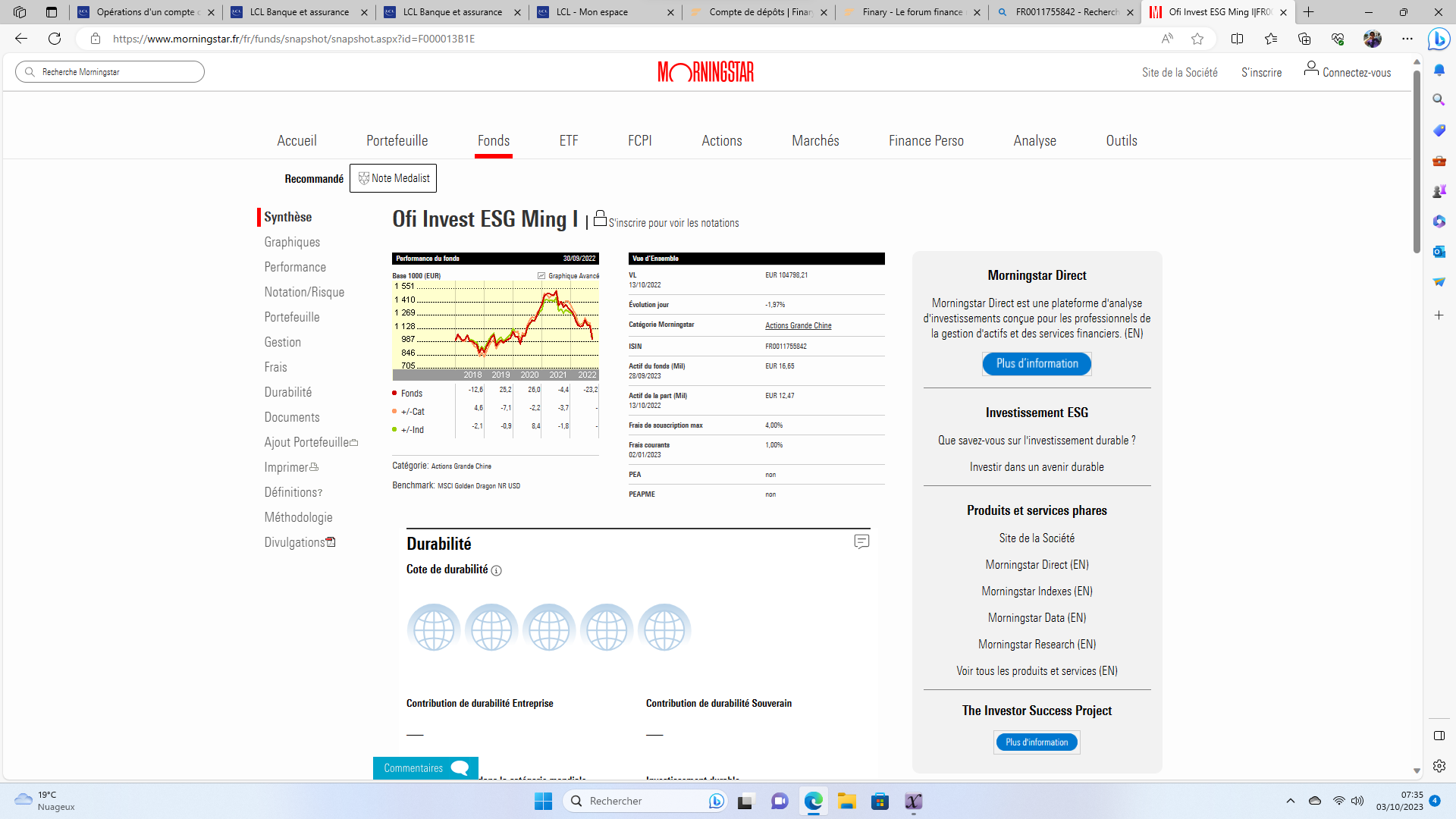This screenshot has height=819, width=1456.
Task: Click Plus d'information under Investor Success Project
Action: (x=1037, y=742)
